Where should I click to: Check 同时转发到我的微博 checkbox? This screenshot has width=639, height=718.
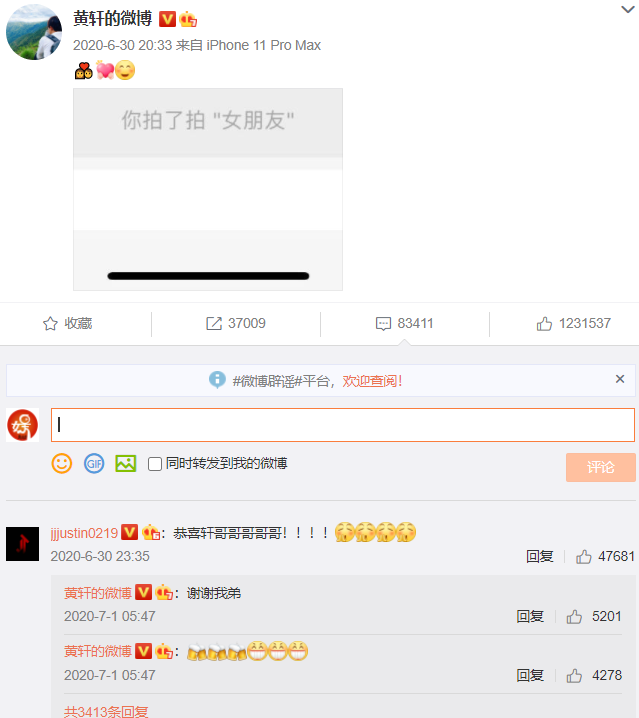[155, 464]
